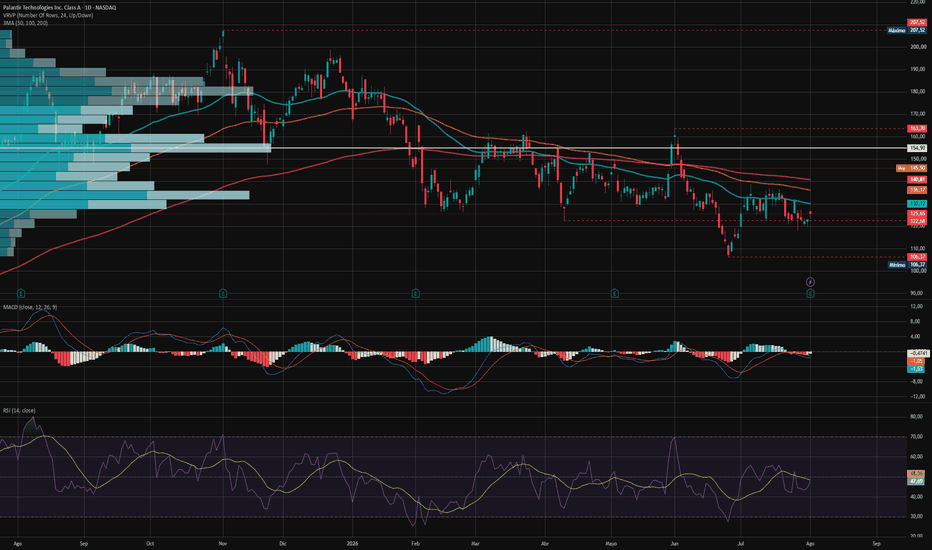Click the 140,81 moving average label
This screenshot has height=550, width=932.
(917, 179)
